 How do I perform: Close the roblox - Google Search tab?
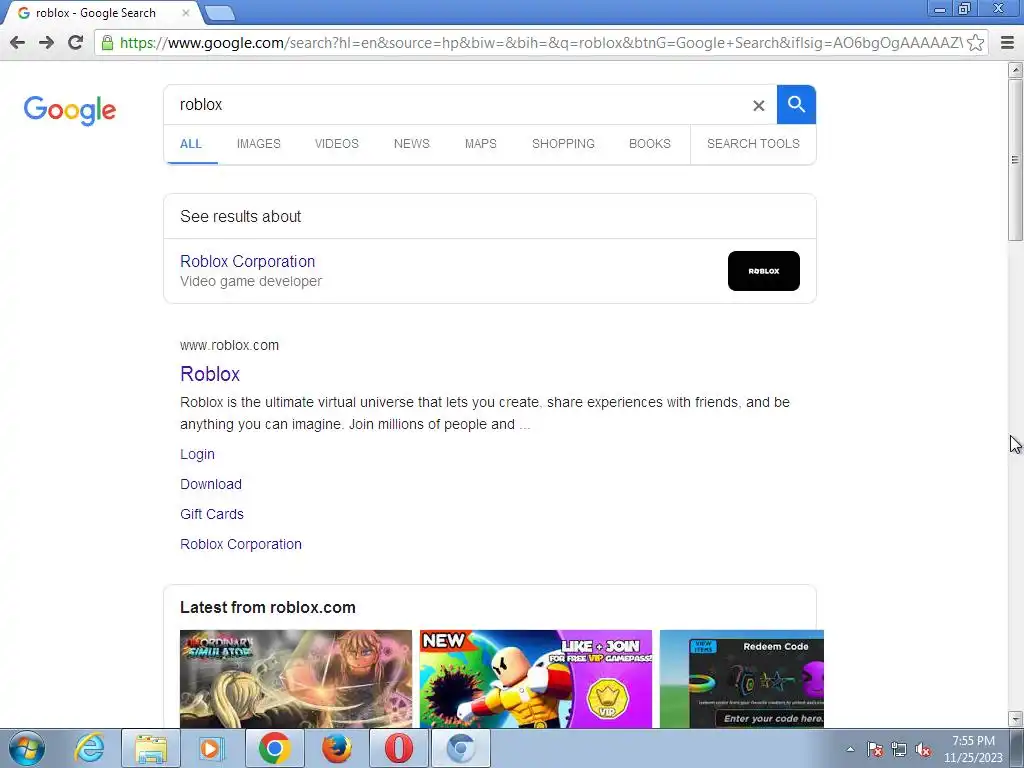185,13
